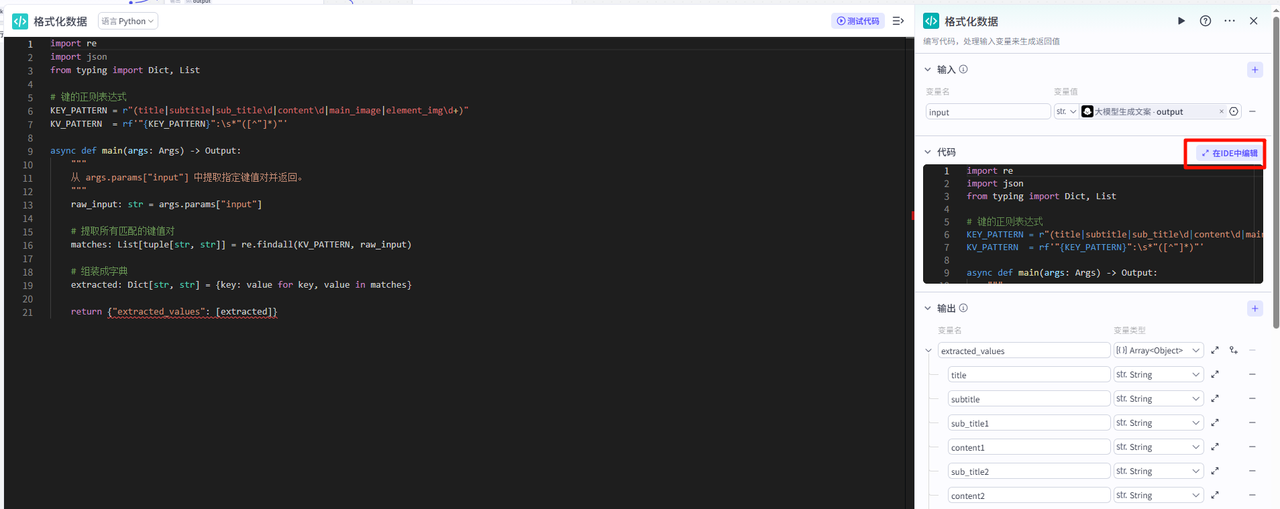Click the 测试代码 button
The image size is (1280, 509).
click(857, 21)
